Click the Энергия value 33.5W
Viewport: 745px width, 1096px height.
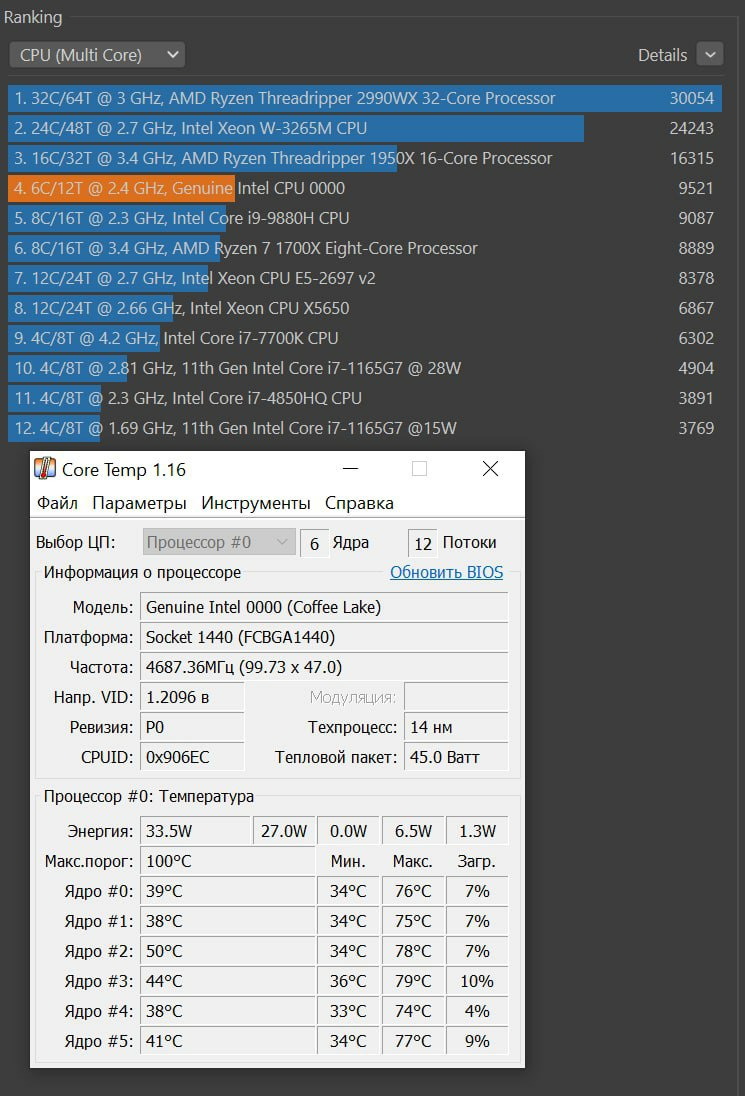pyautogui.click(x=196, y=830)
